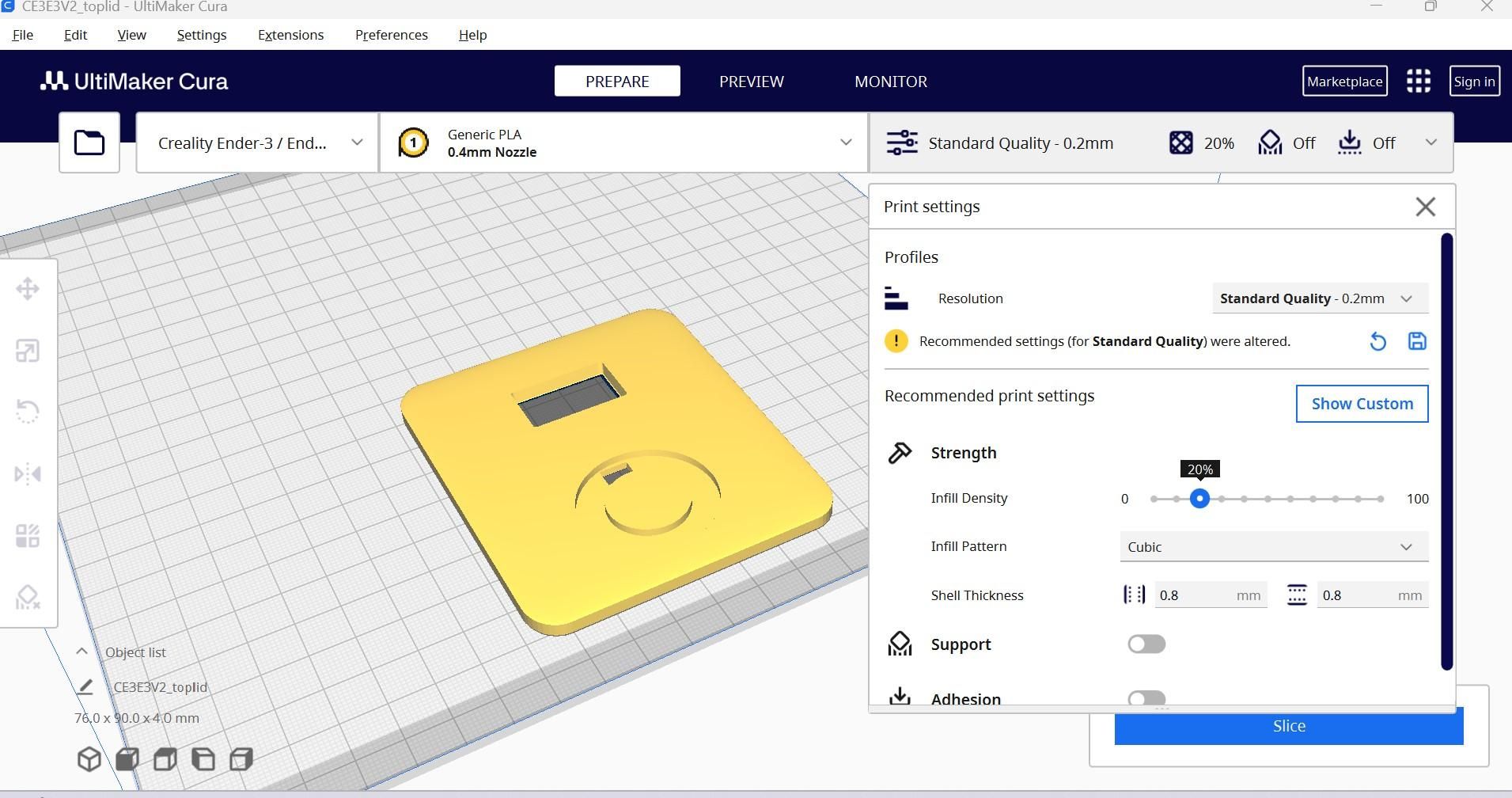Open the Creality Ender-3 printer dropdown
The height and width of the screenshot is (798, 1512).
(x=257, y=143)
